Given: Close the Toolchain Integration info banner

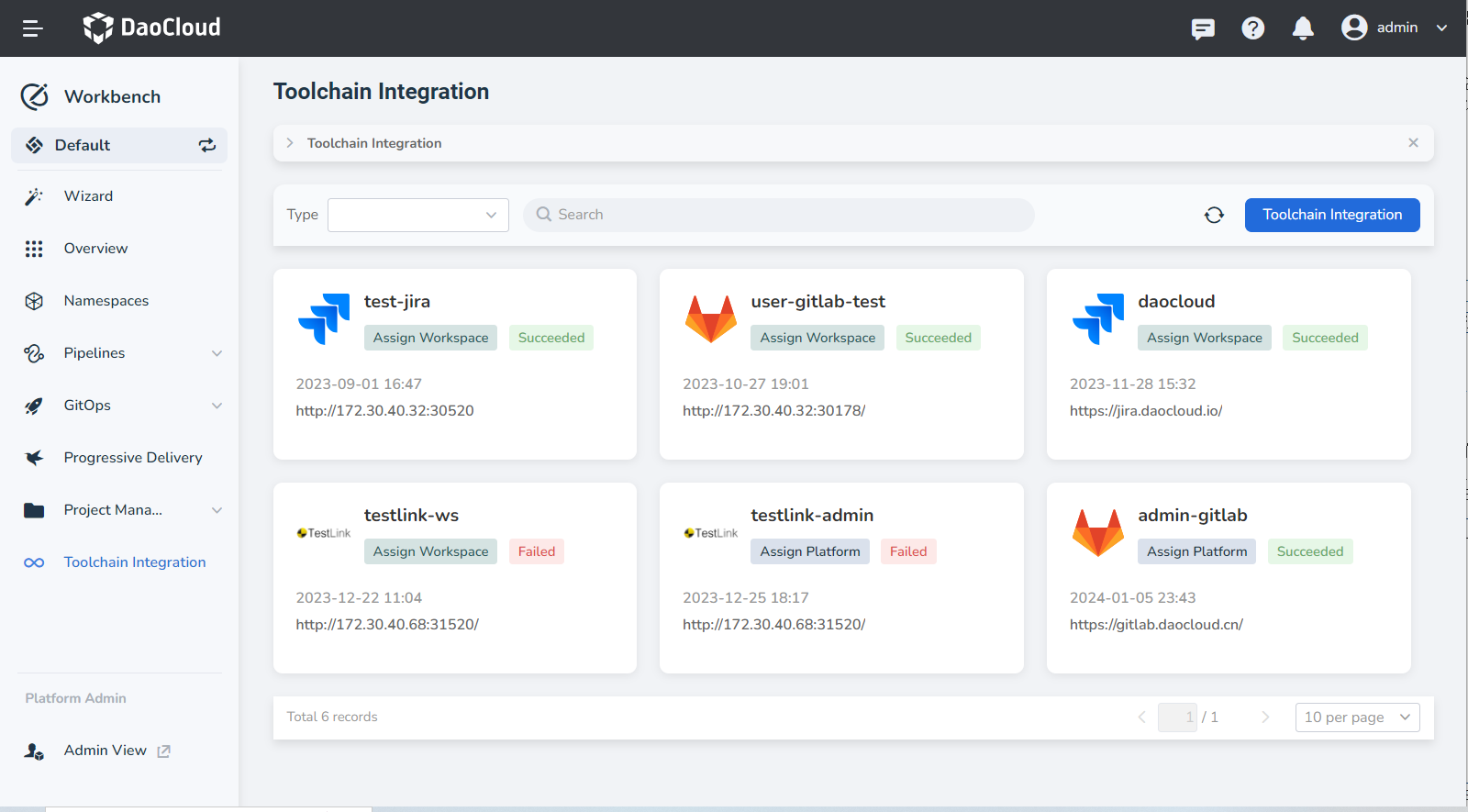Looking at the screenshot, I should pos(1413,142).
